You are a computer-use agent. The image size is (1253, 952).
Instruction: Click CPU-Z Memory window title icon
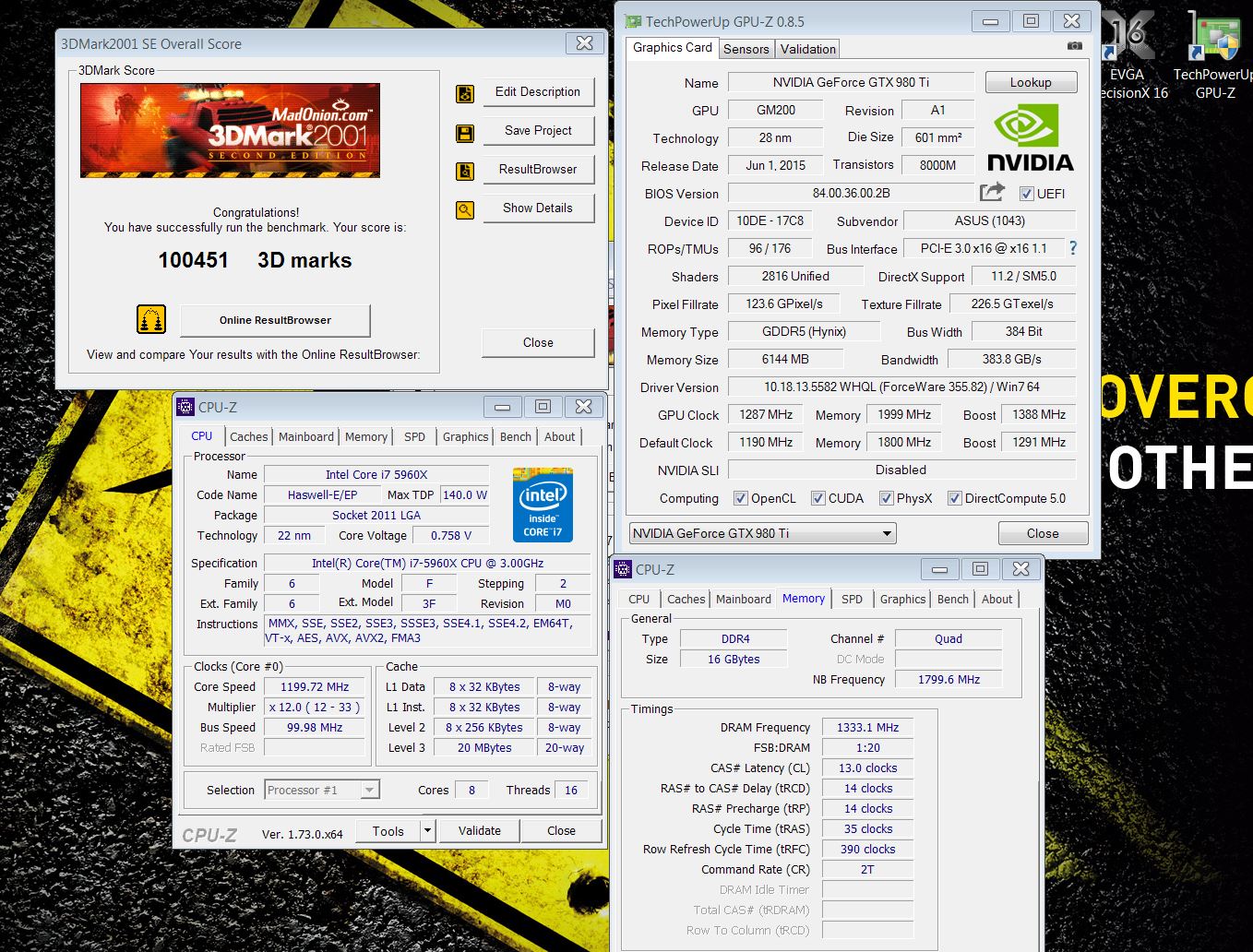pyautogui.click(x=623, y=569)
